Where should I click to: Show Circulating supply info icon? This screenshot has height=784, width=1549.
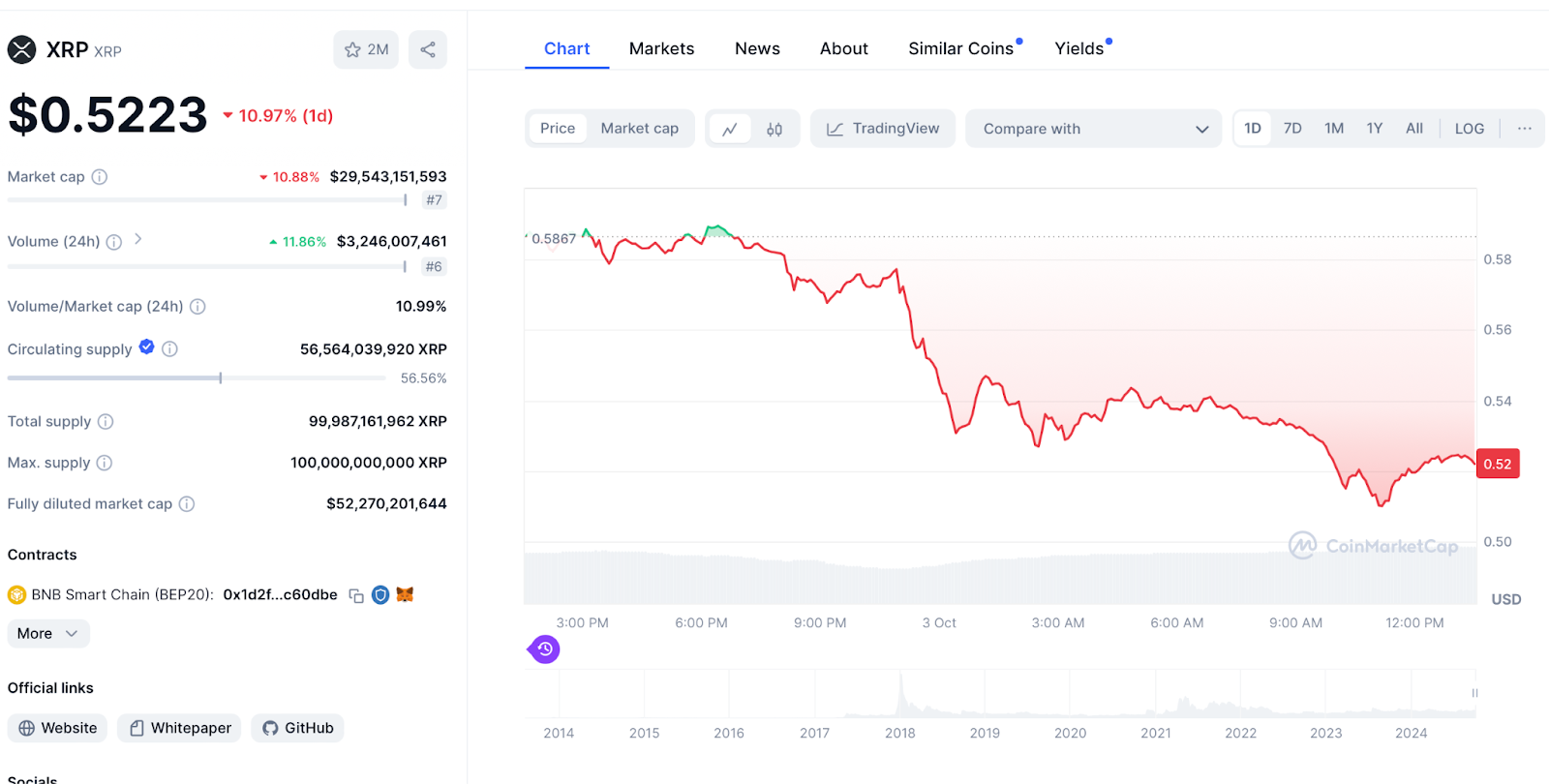(x=169, y=348)
